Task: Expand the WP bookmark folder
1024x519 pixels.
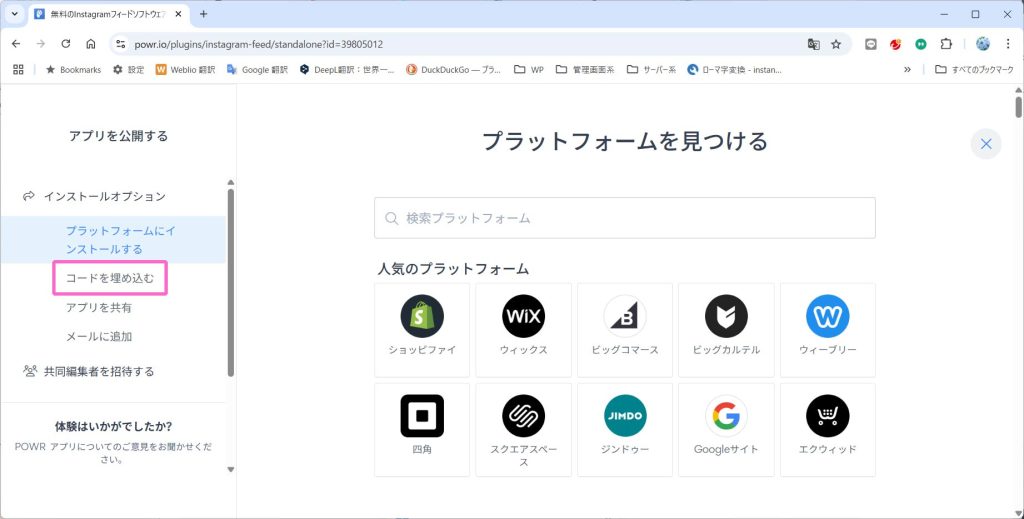Action: [529, 69]
